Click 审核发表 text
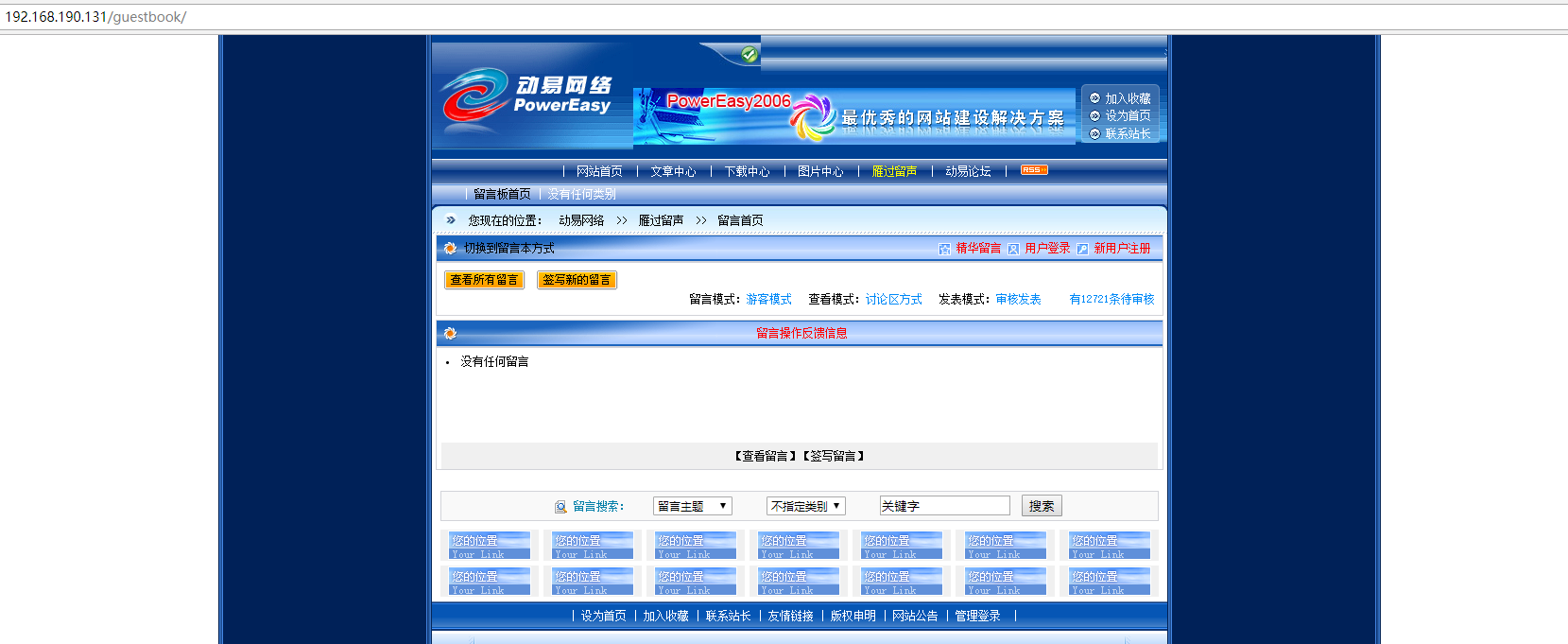This screenshot has height=644, width=1568. coord(1018,299)
